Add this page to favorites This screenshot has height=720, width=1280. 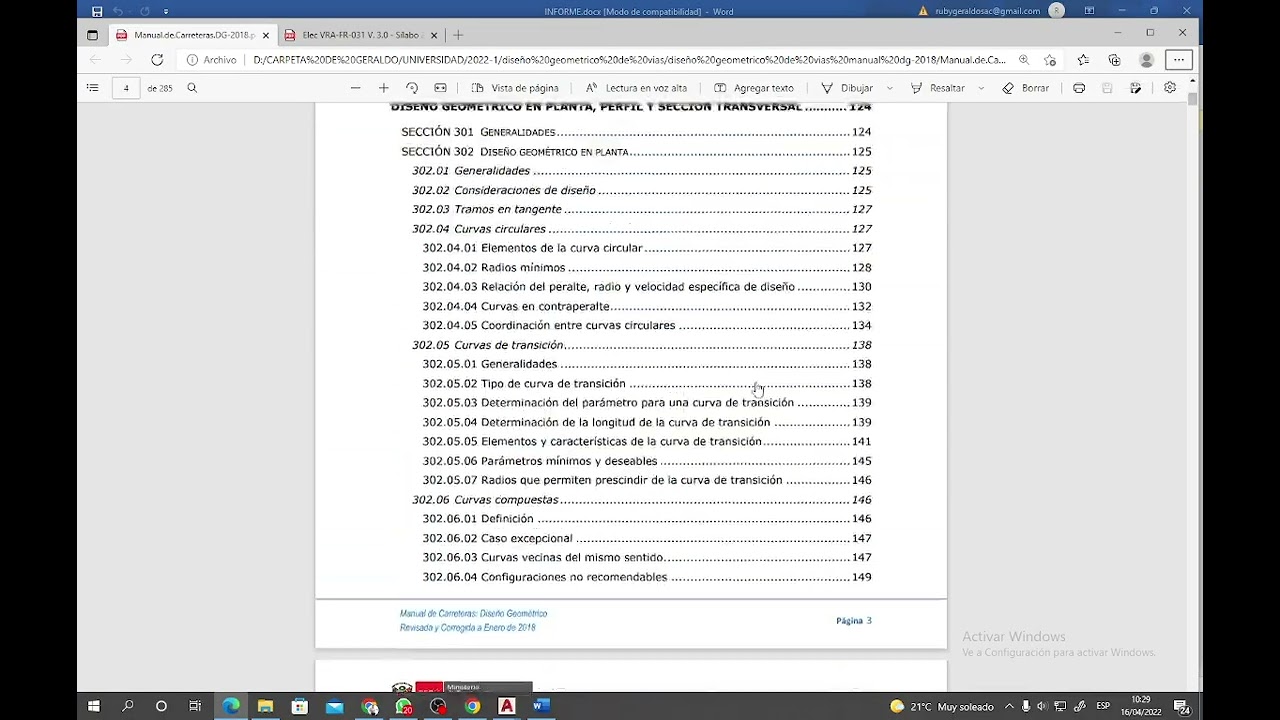[1050, 60]
